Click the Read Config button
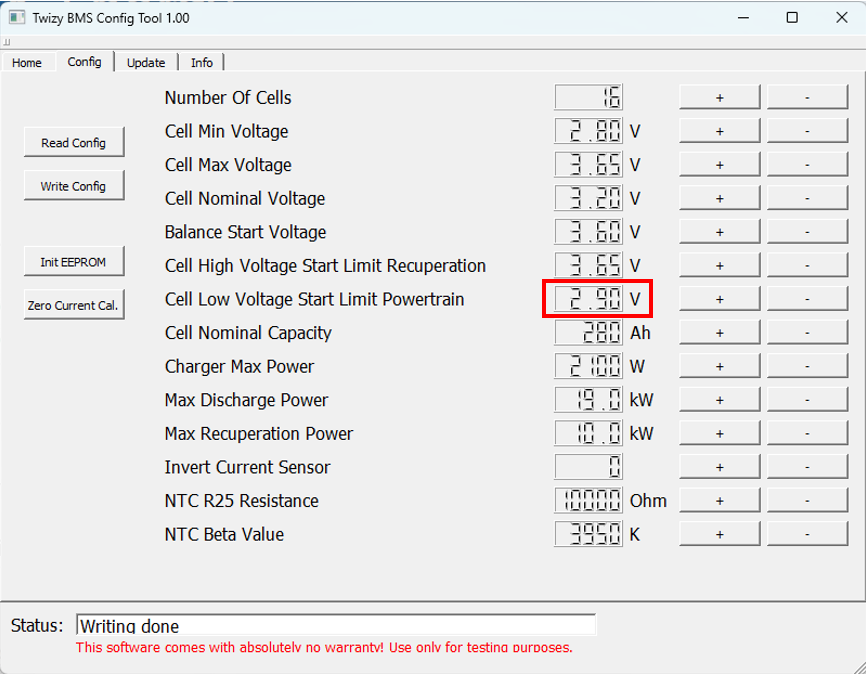866x674 pixels. 74,143
